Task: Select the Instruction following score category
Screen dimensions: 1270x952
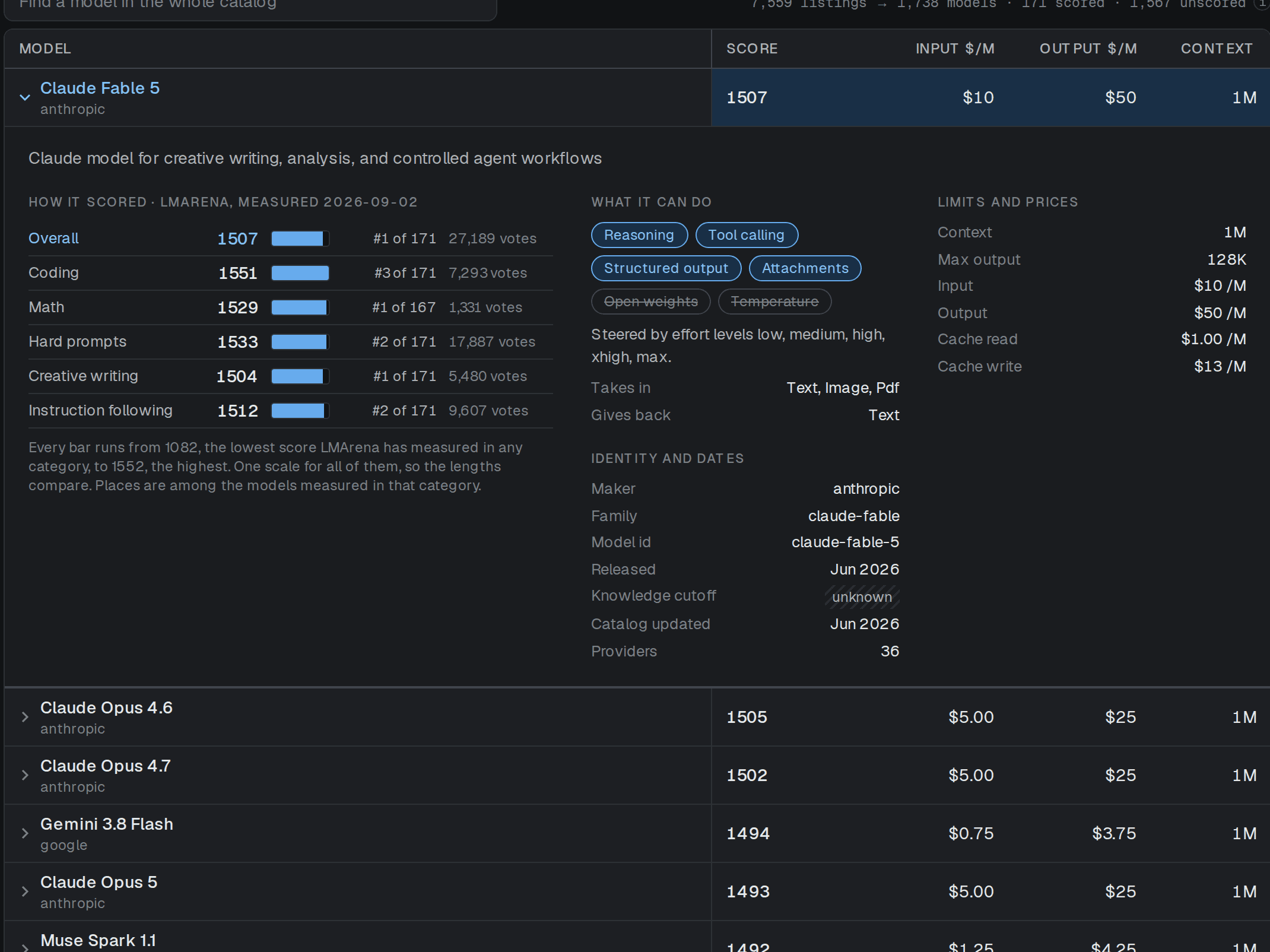Action: (x=291, y=411)
